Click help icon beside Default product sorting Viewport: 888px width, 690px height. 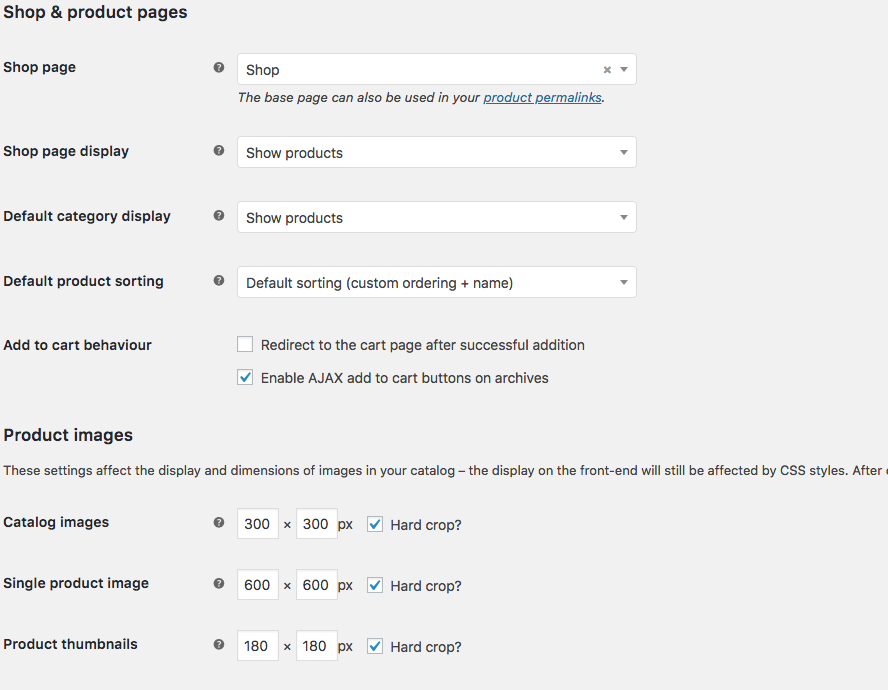pyautogui.click(x=219, y=280)
